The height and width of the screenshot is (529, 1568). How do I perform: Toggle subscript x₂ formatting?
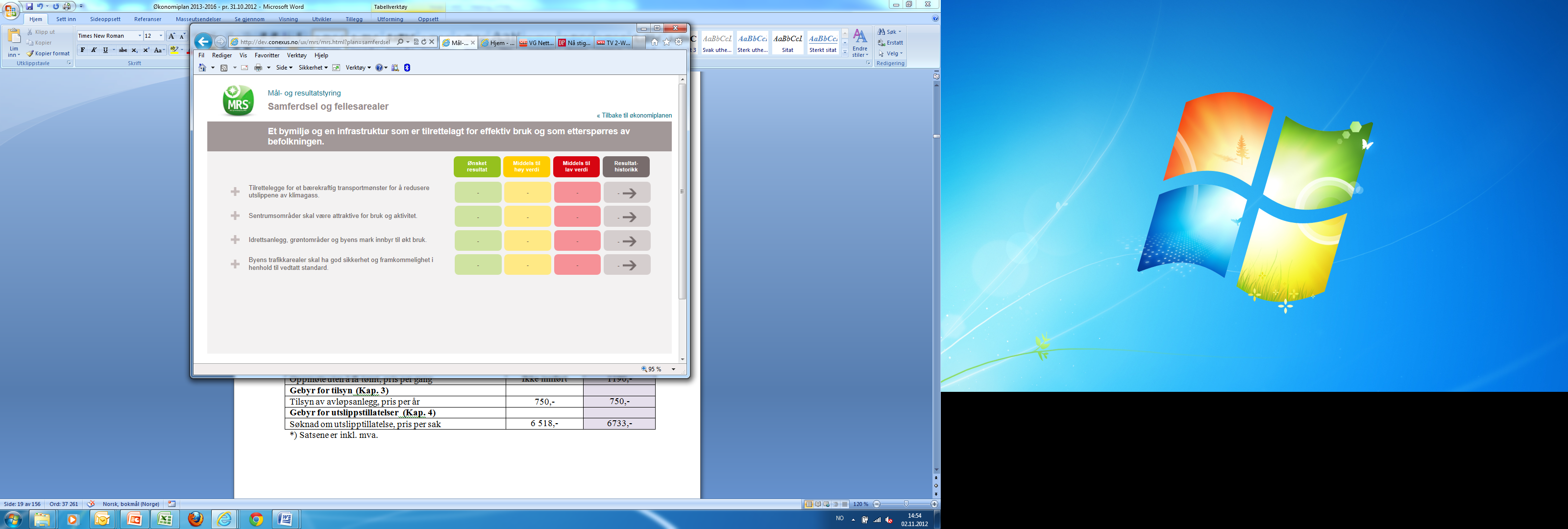click(135, 50)
